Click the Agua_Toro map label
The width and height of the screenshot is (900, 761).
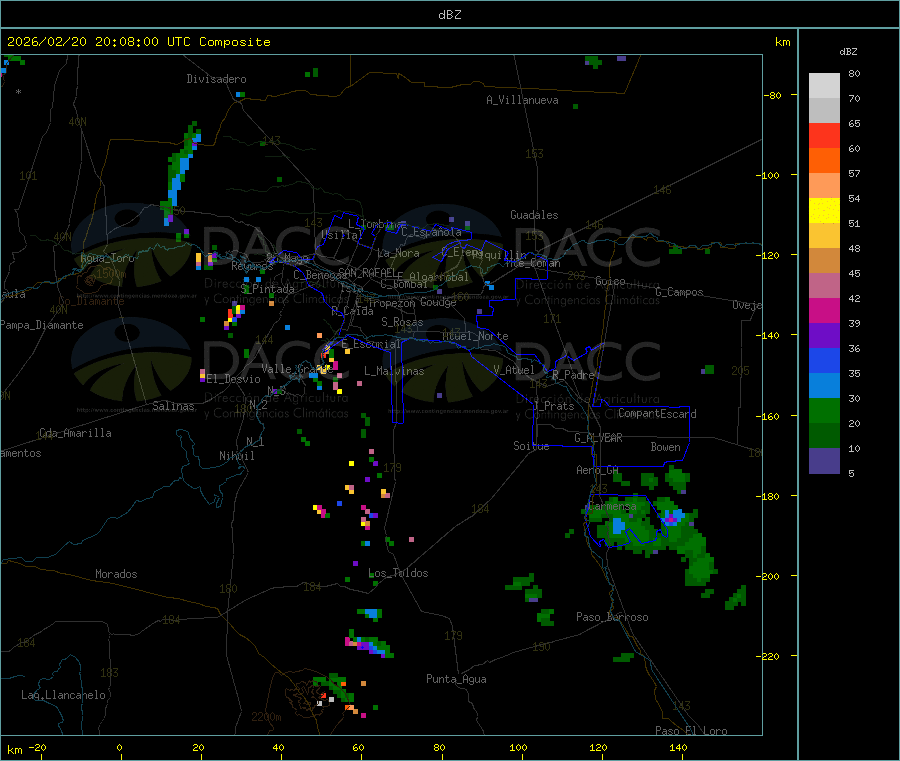tap(107, 258)
